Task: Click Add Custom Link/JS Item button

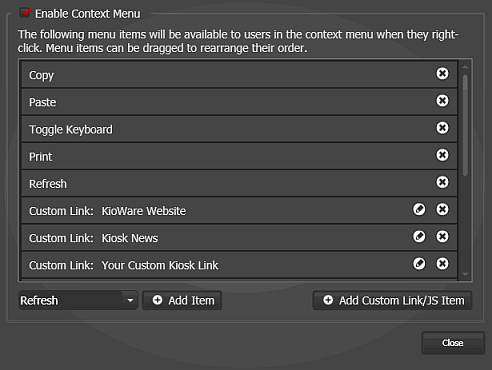Action: pyautogui.click(x=392, y=300)
